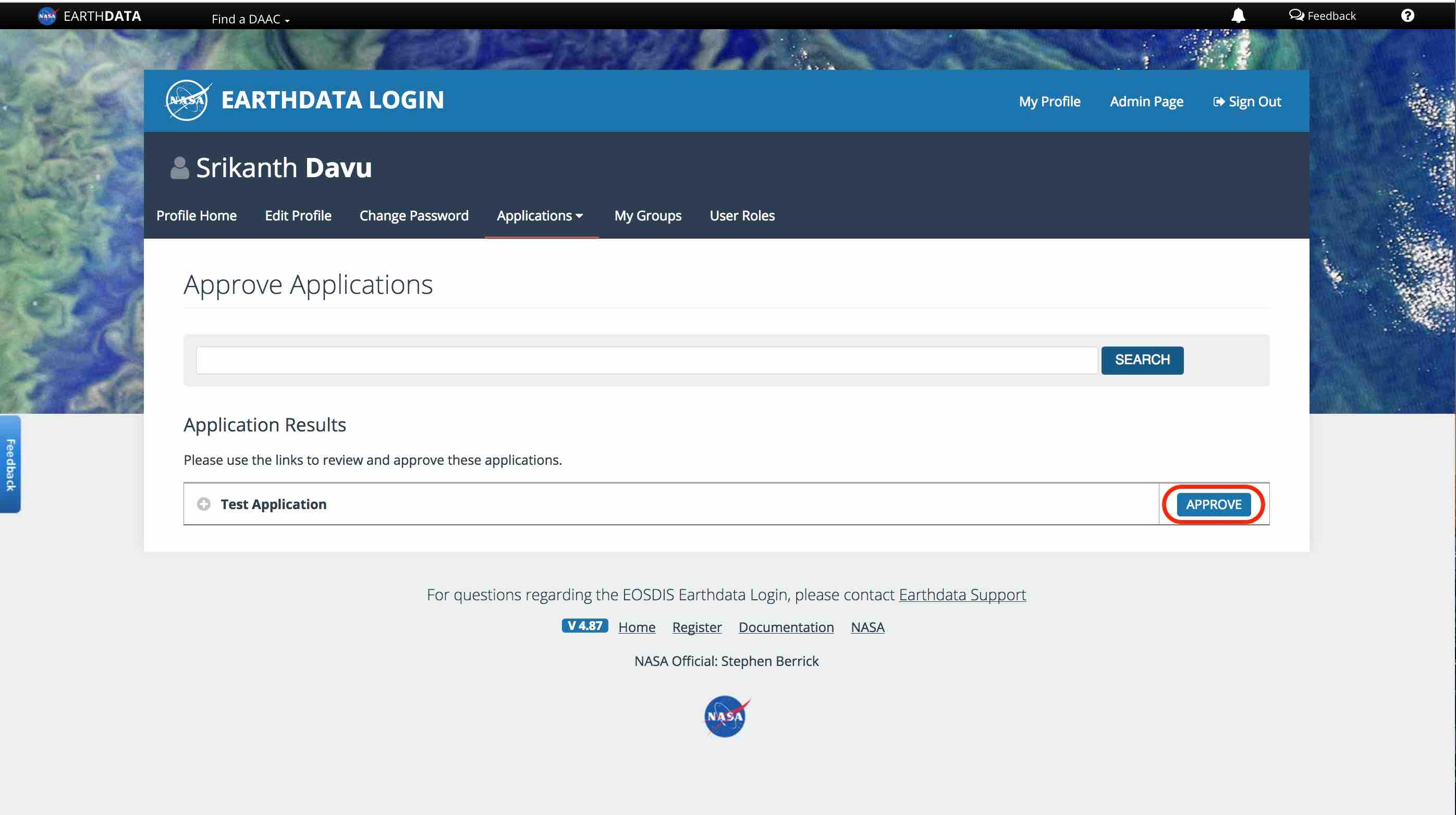
Task: Sign Out of Earthdata Login
Action: (x=1247, y=101)
